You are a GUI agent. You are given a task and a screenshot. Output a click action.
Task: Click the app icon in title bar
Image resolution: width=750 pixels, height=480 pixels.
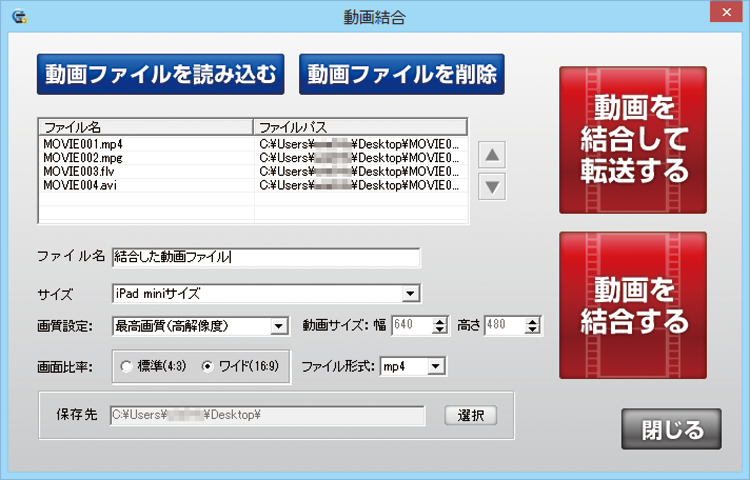point(19,15)
